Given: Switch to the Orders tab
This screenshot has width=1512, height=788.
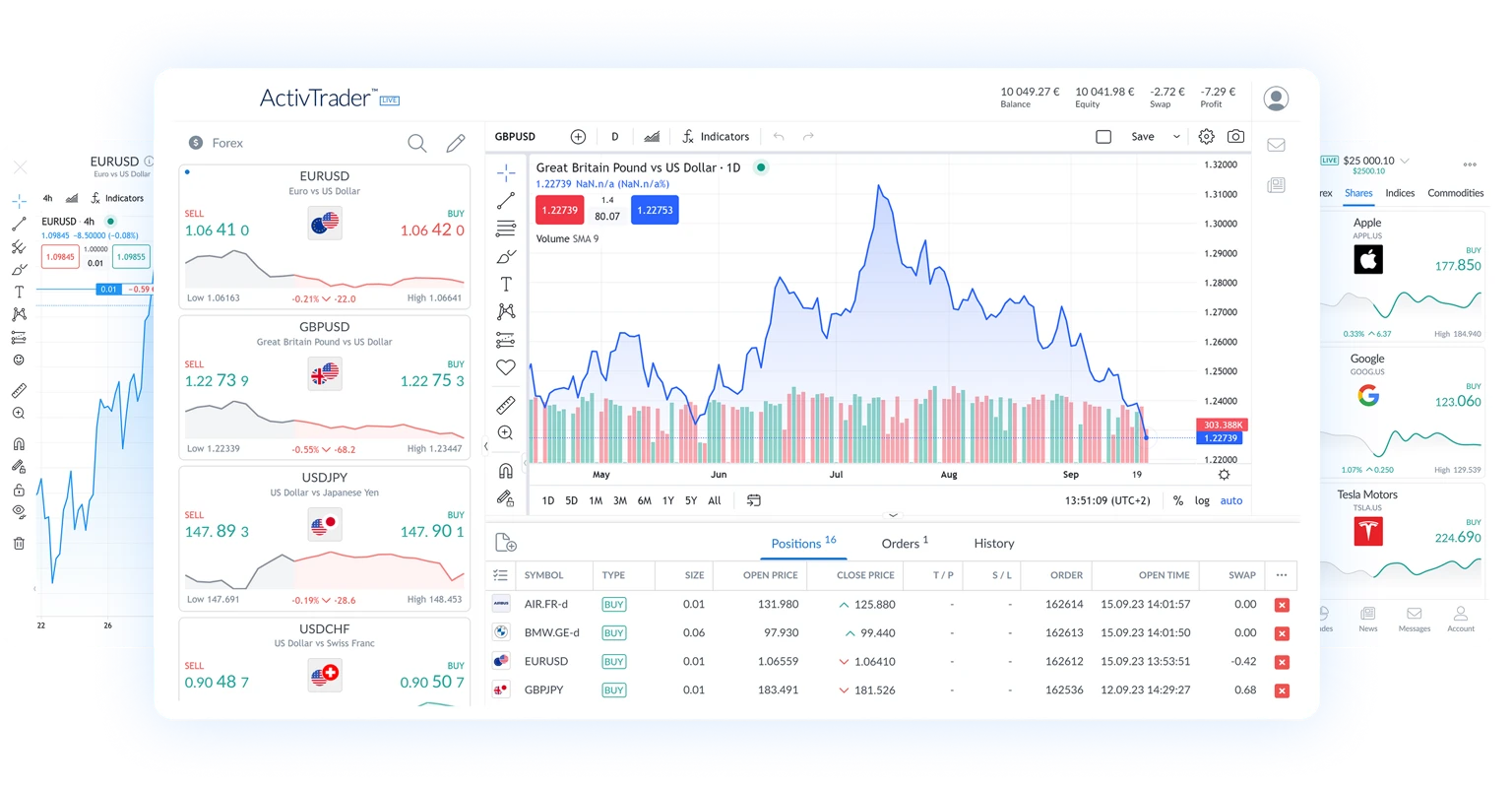Looking at the screenshot, I should pyautogui.click(x=899, y=543).
